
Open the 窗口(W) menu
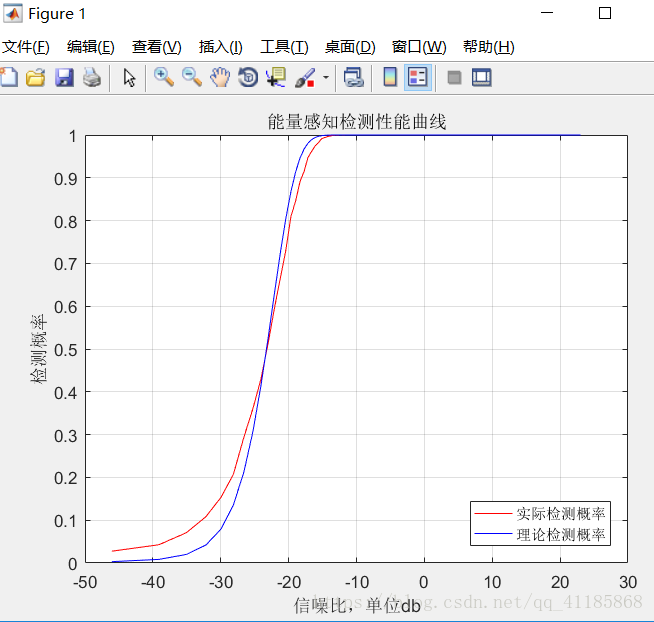pos(419,47)
